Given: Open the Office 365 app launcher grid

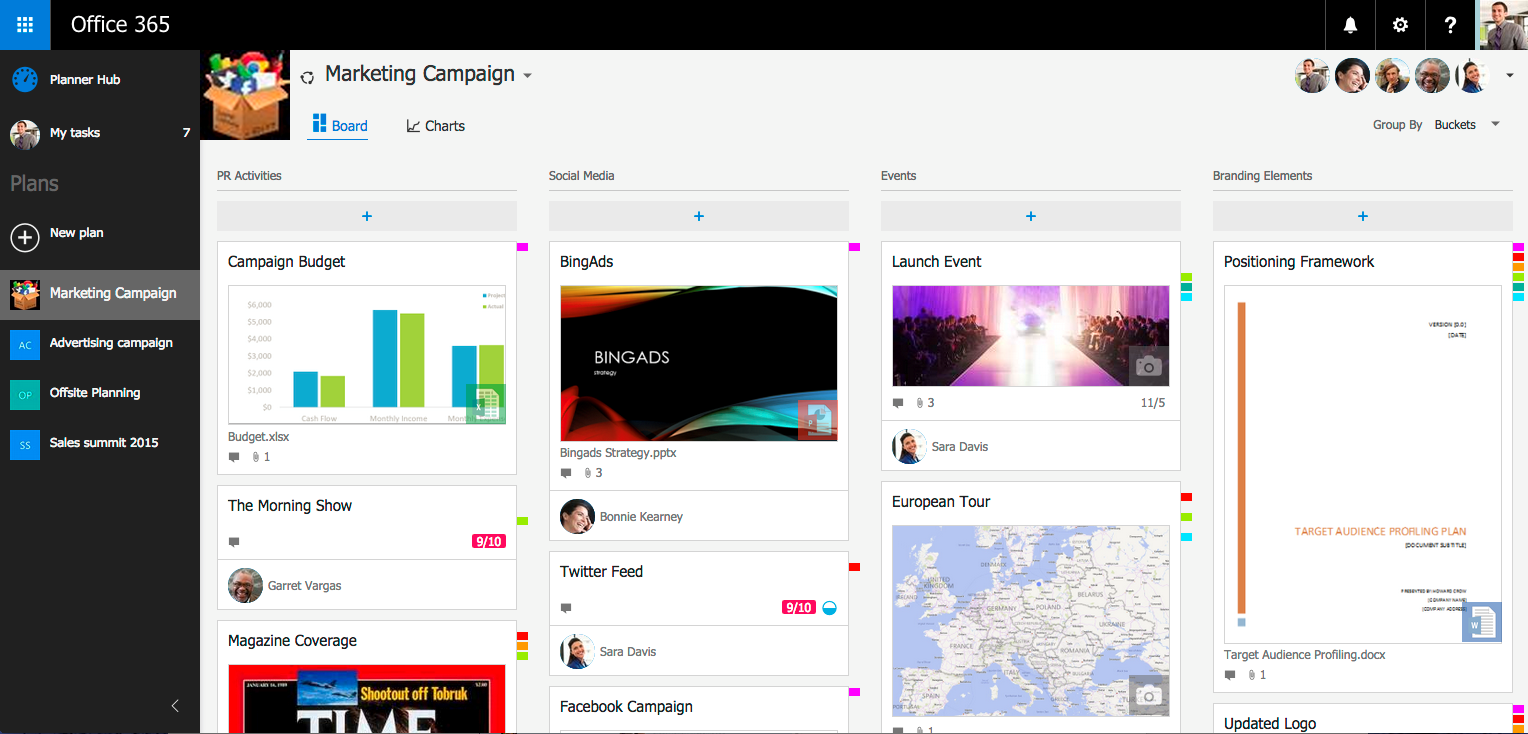Looking at the screenshot, I should coord(25,25).
